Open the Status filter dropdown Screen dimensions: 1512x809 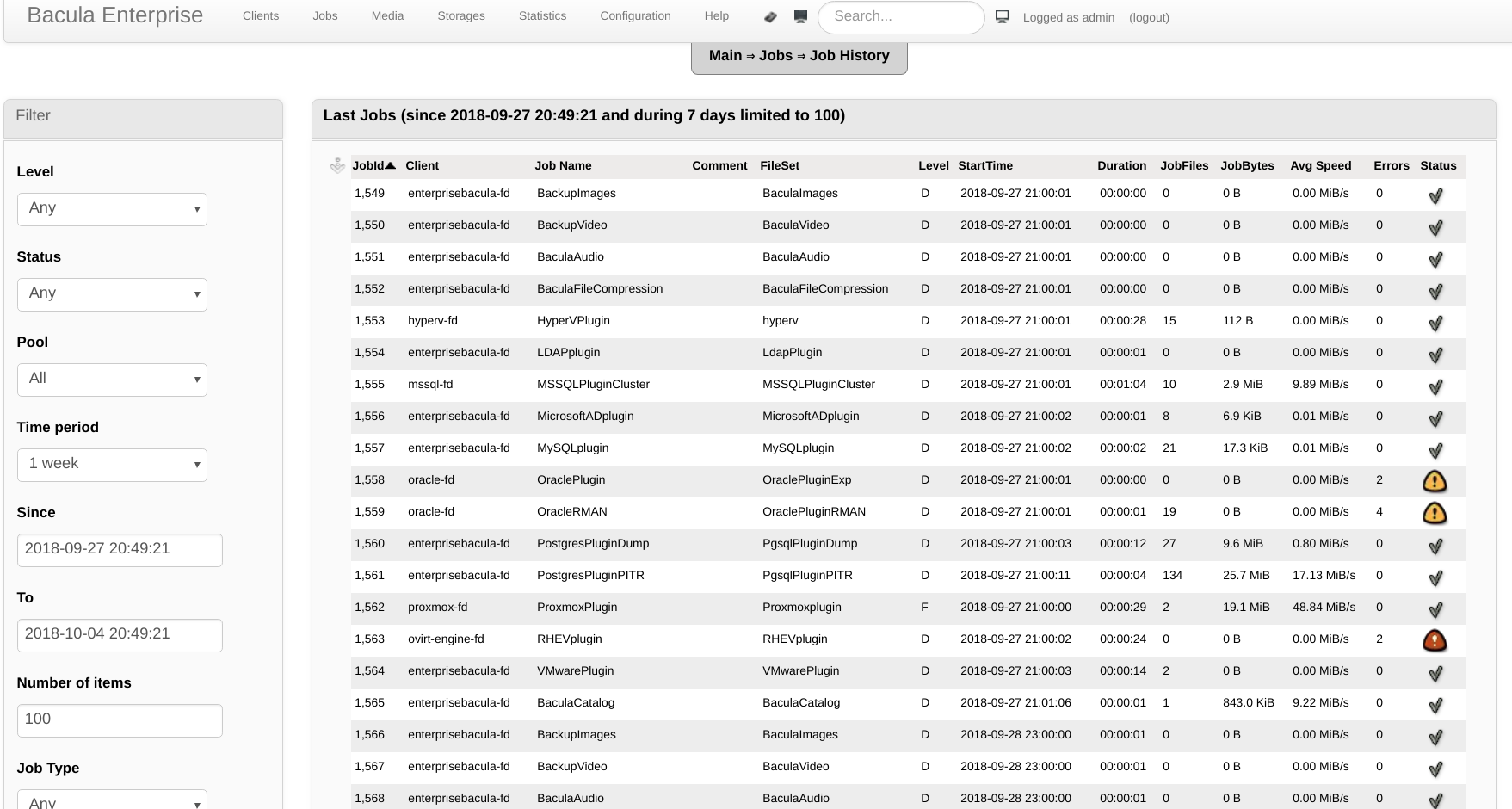(112, 294)
